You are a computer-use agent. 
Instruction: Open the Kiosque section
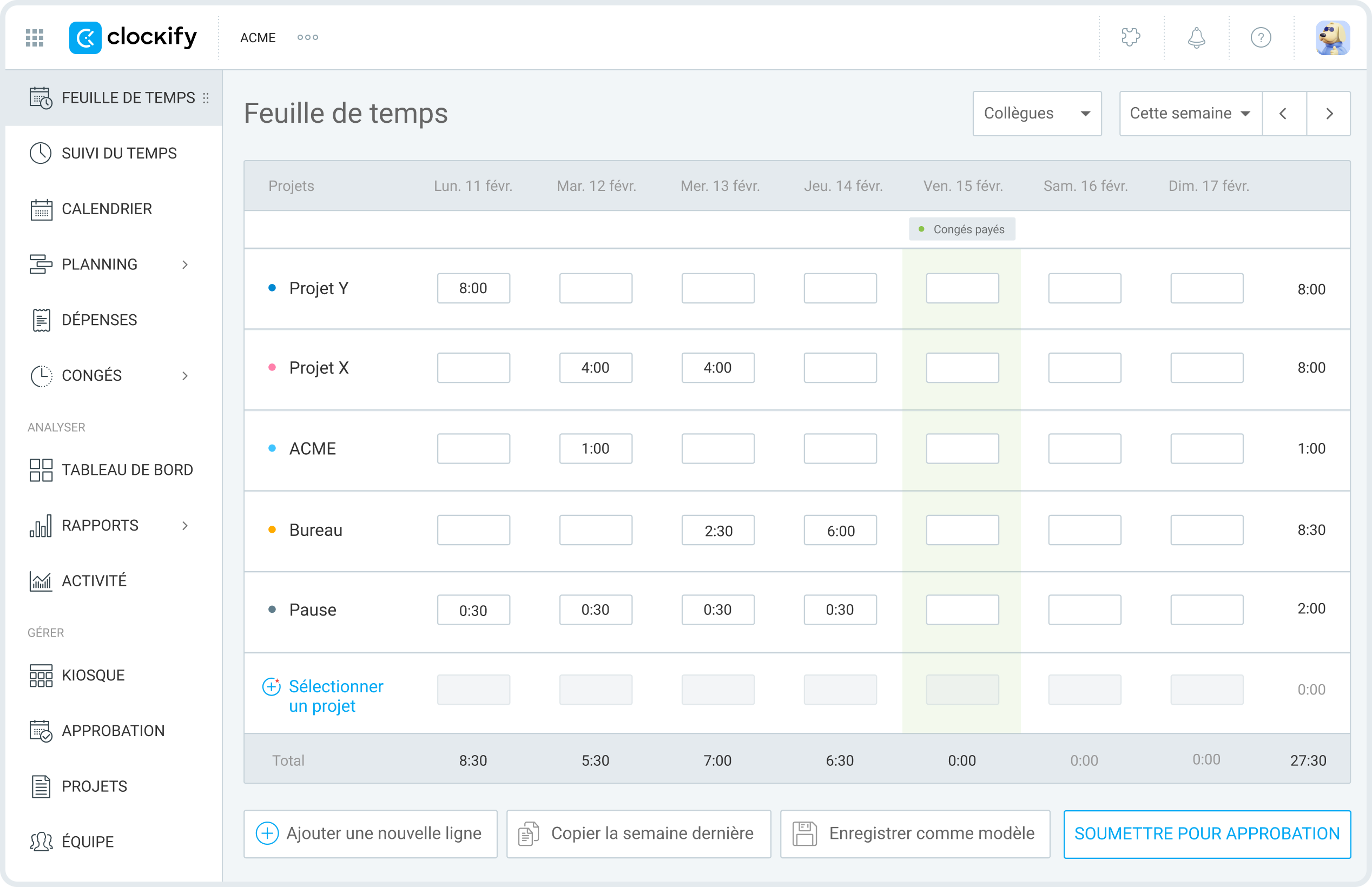(x=93, y=675)
